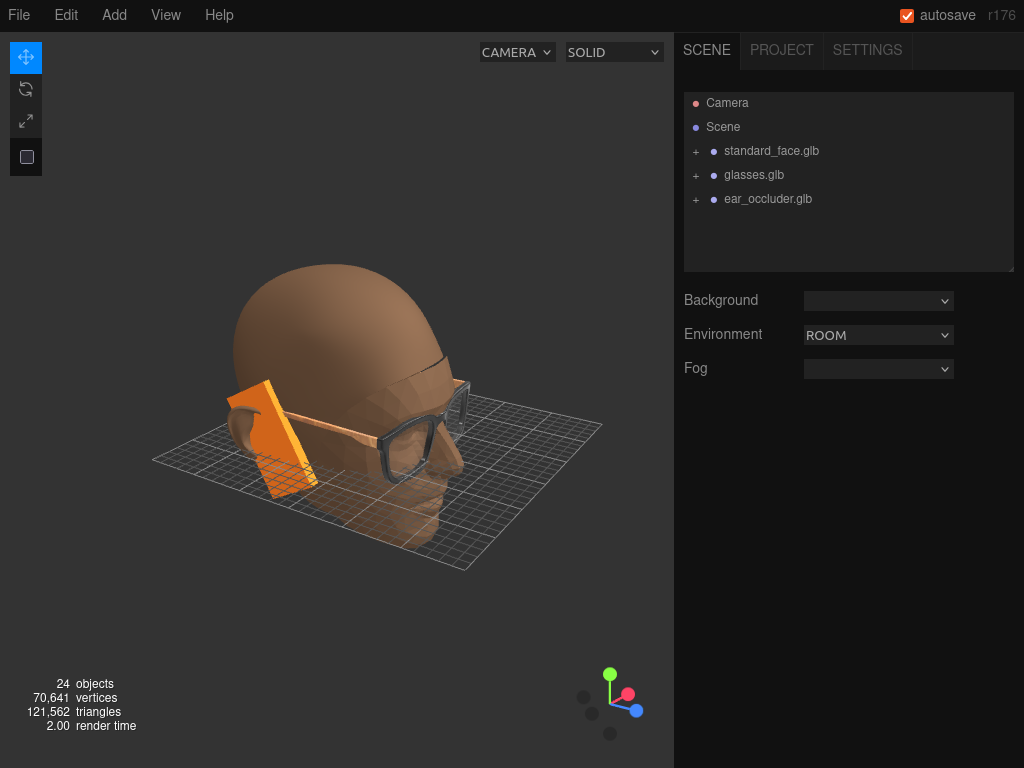Open the Edit menu

point(66,15)
